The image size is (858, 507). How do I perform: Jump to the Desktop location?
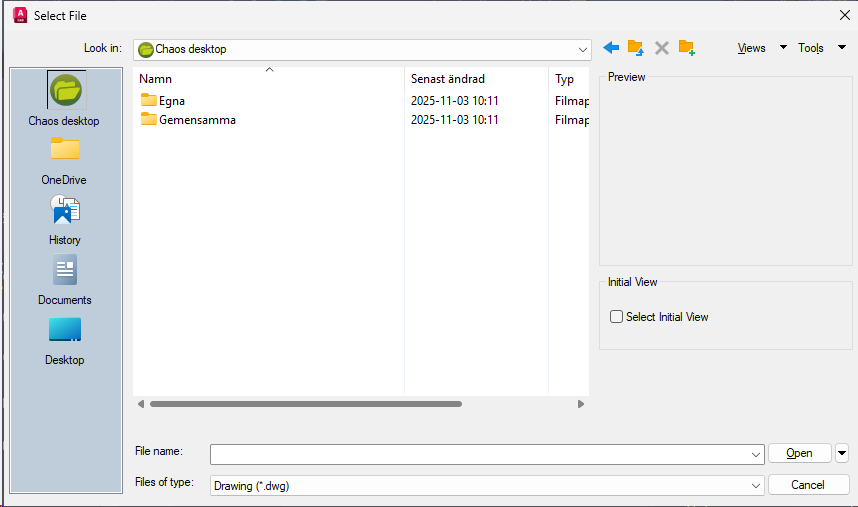64,340
